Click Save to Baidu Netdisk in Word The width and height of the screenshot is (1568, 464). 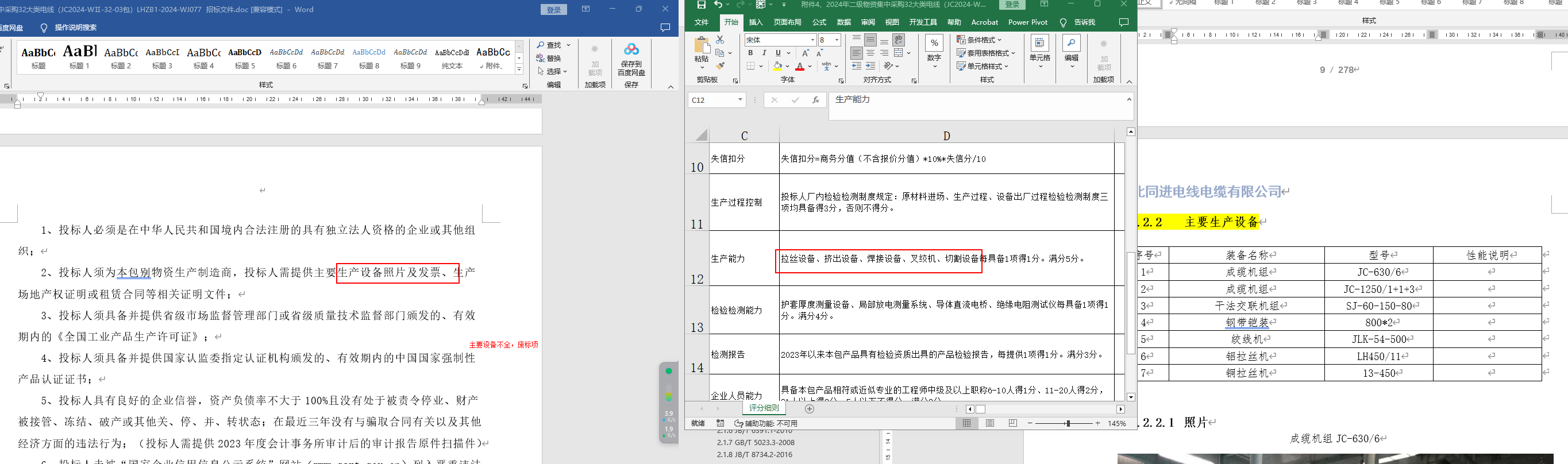[631, 60]
